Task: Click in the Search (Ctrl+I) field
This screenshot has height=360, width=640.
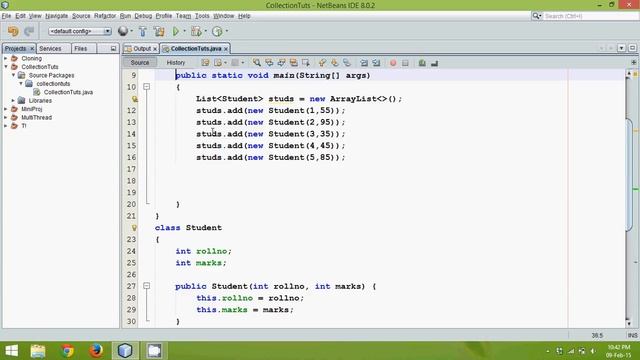Action: 591,16
